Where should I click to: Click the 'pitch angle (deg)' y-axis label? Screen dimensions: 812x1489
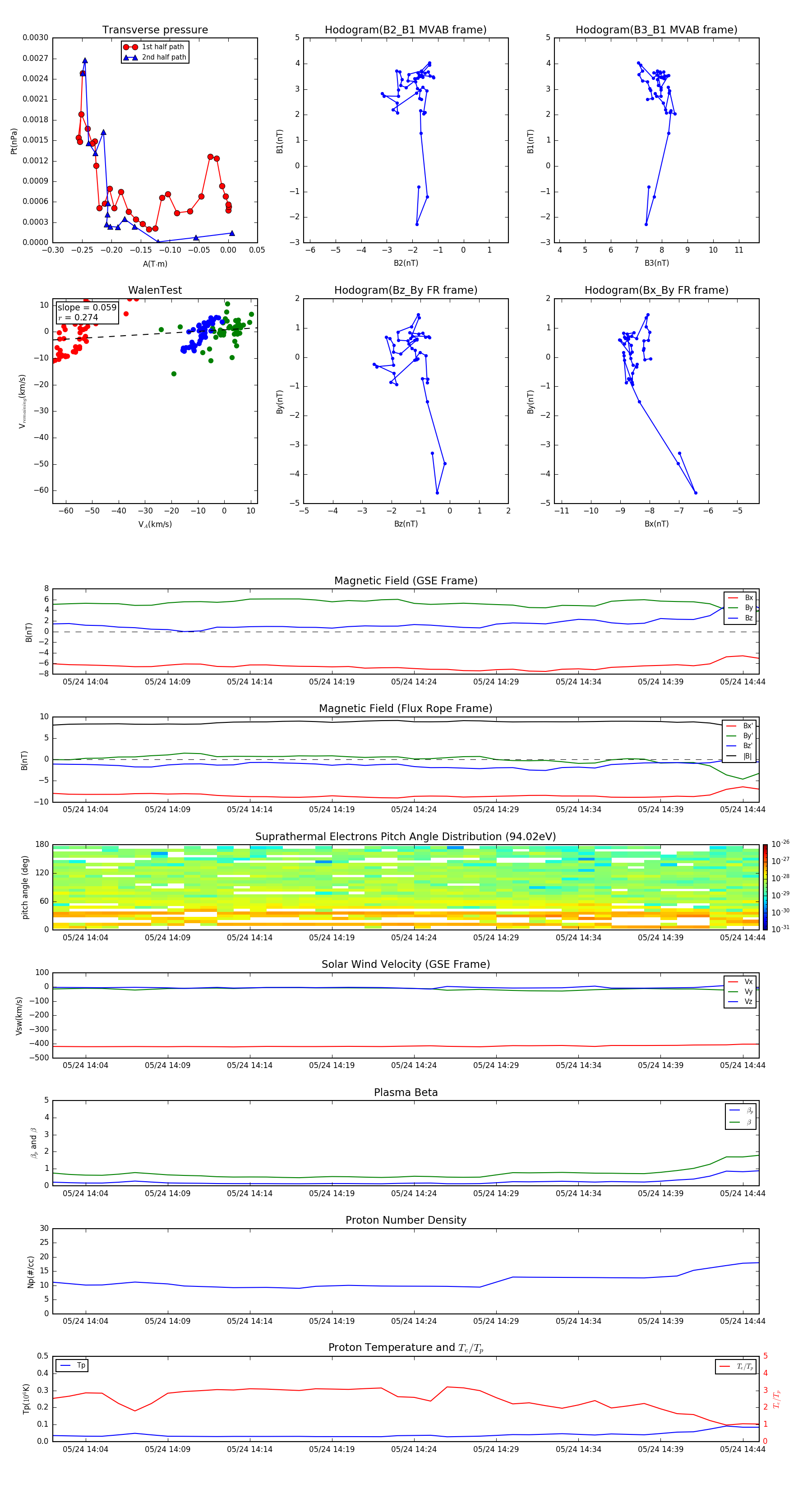[25, 887]
